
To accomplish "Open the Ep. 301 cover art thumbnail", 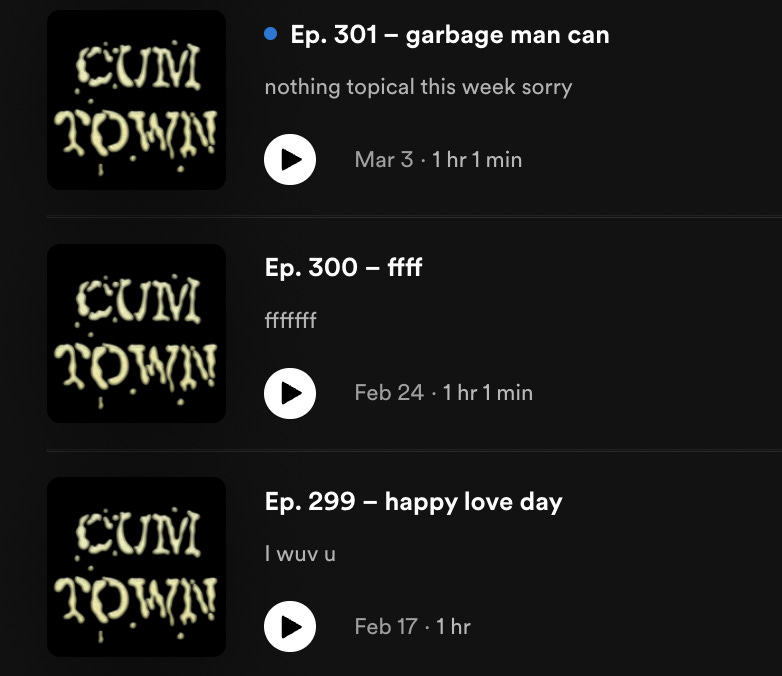I will 136,100.
